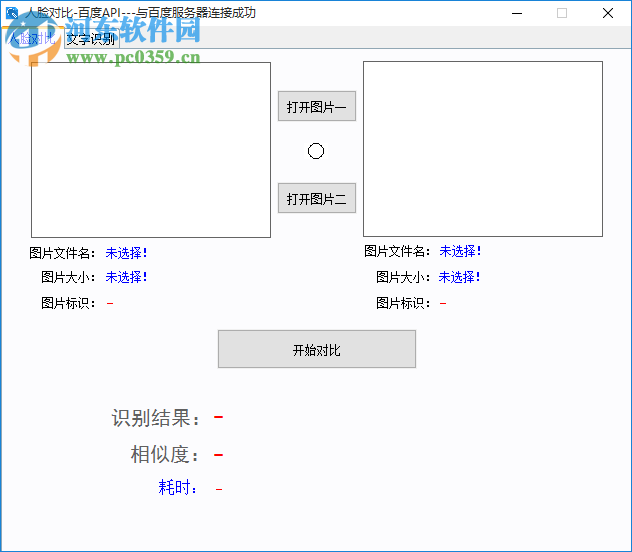Click the left 图片标识 label
The height and width of the screenshot is (552, 632).
tap(68, 303)
